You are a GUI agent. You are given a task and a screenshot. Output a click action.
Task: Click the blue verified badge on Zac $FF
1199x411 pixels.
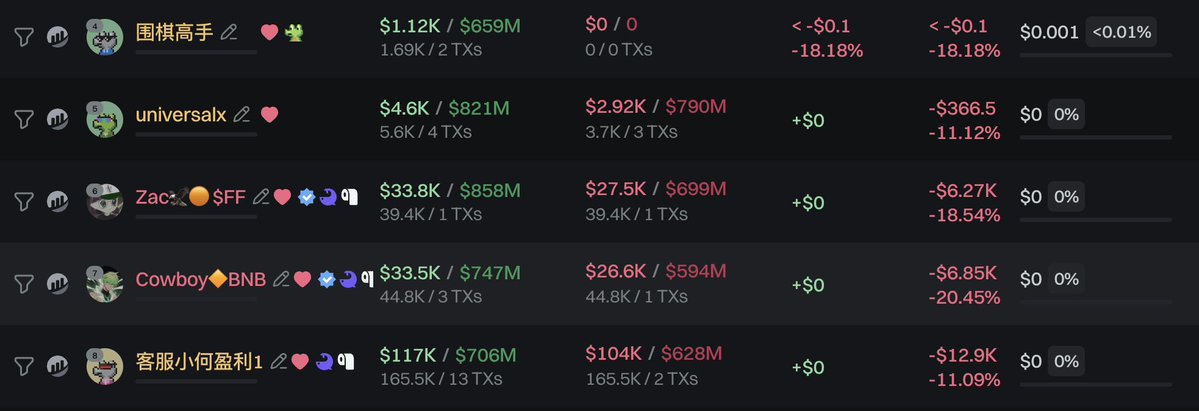(x=308, y=197)
